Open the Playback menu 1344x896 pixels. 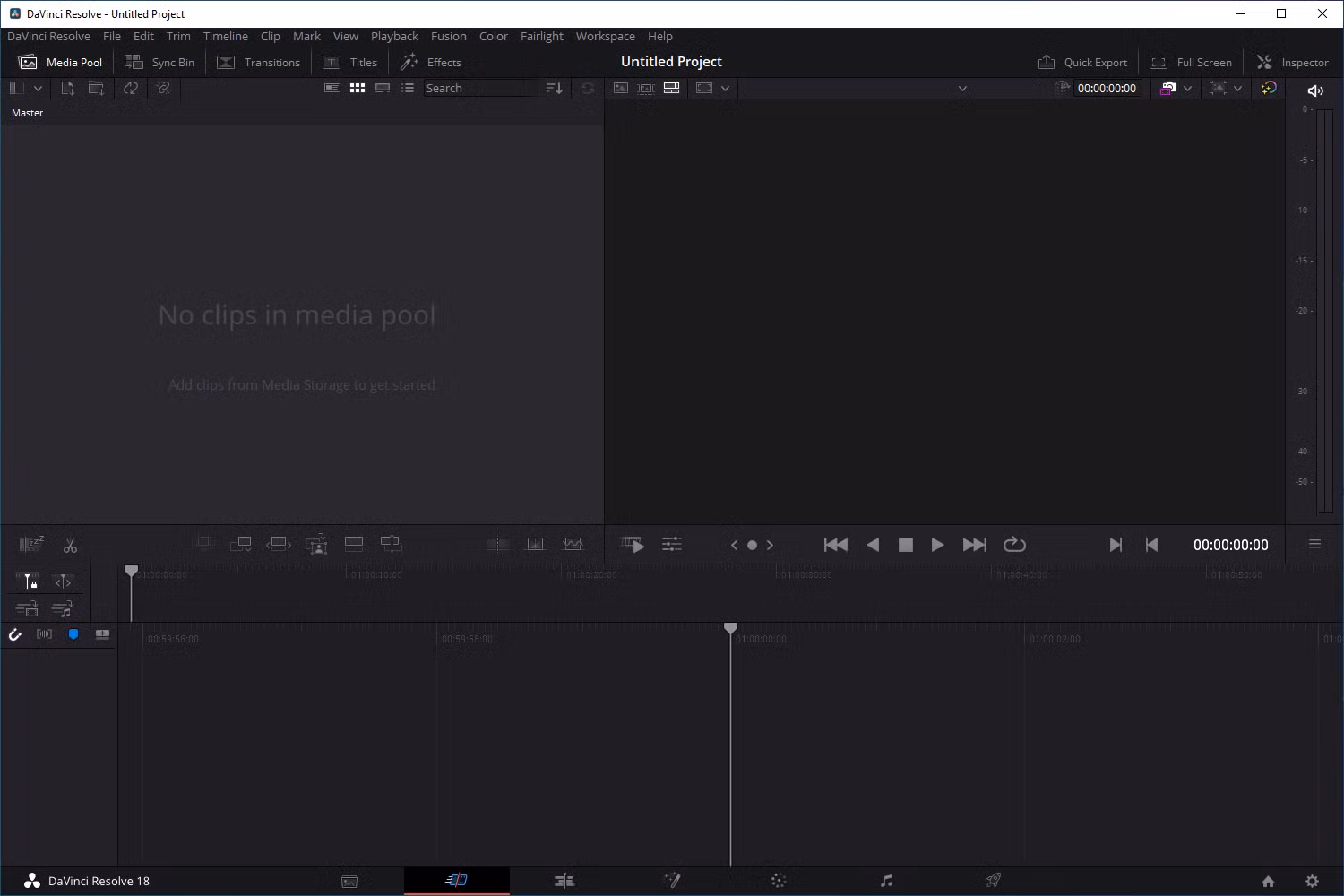(394, 36)
